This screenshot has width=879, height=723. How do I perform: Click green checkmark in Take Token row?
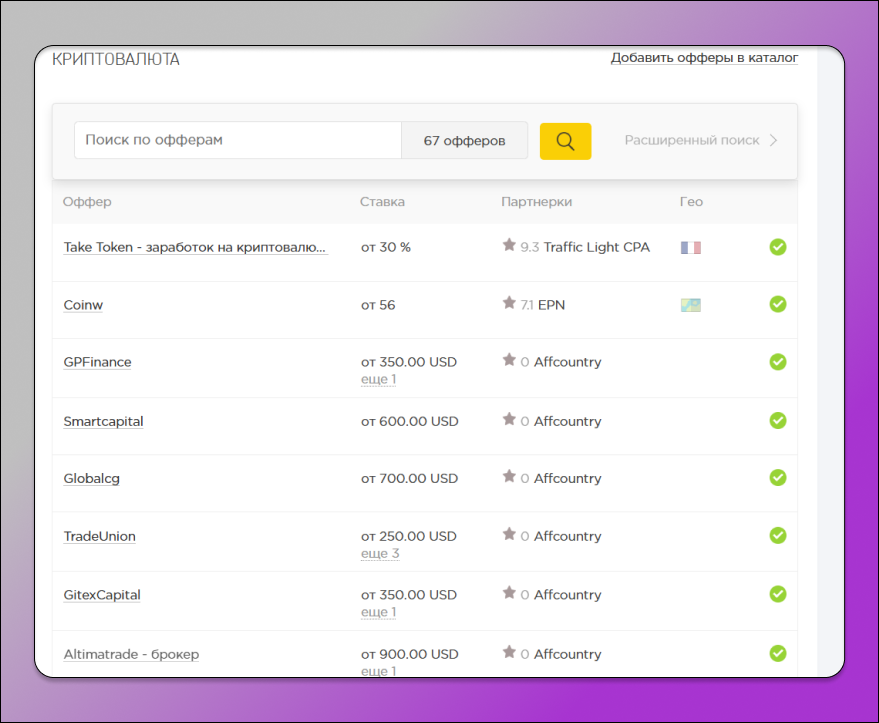pyautogui.click(x=777, y=247)
